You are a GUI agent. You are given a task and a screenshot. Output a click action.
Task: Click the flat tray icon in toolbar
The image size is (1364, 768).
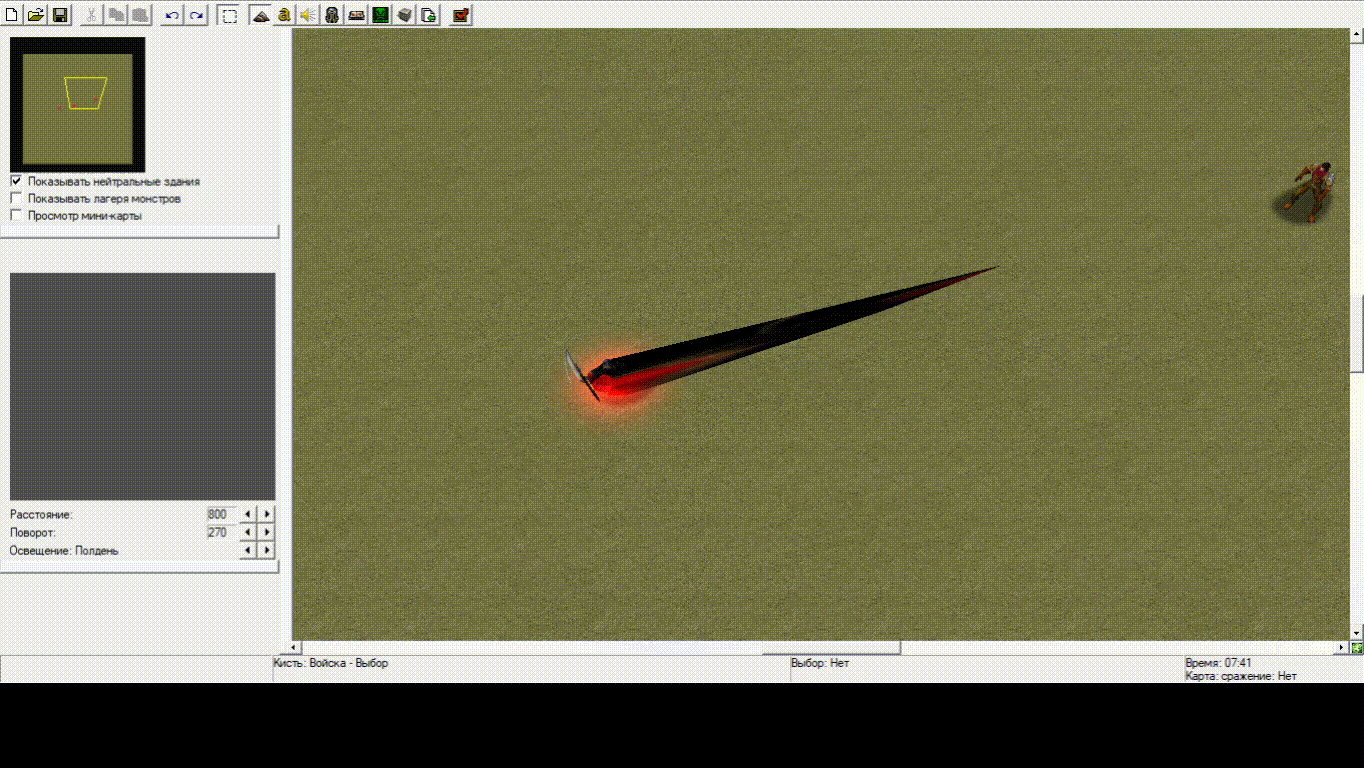click(x=356, y=15)
